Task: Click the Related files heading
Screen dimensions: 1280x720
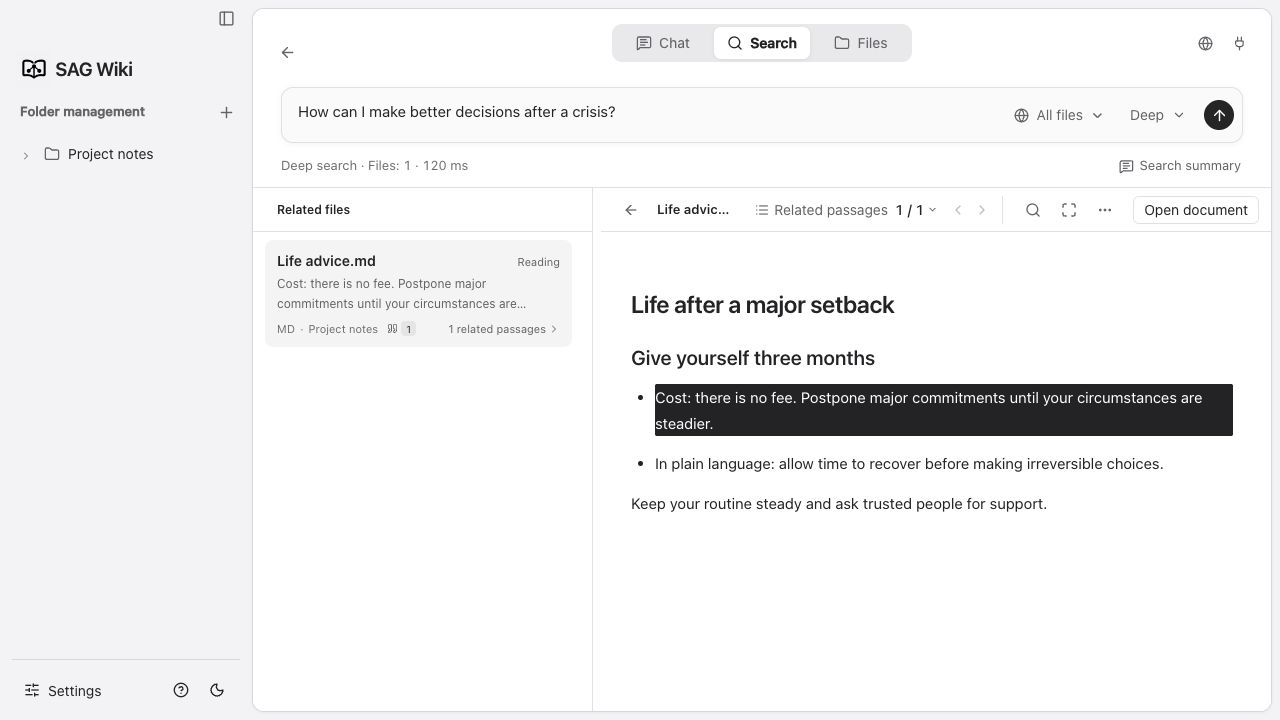Action: [313, 210]
